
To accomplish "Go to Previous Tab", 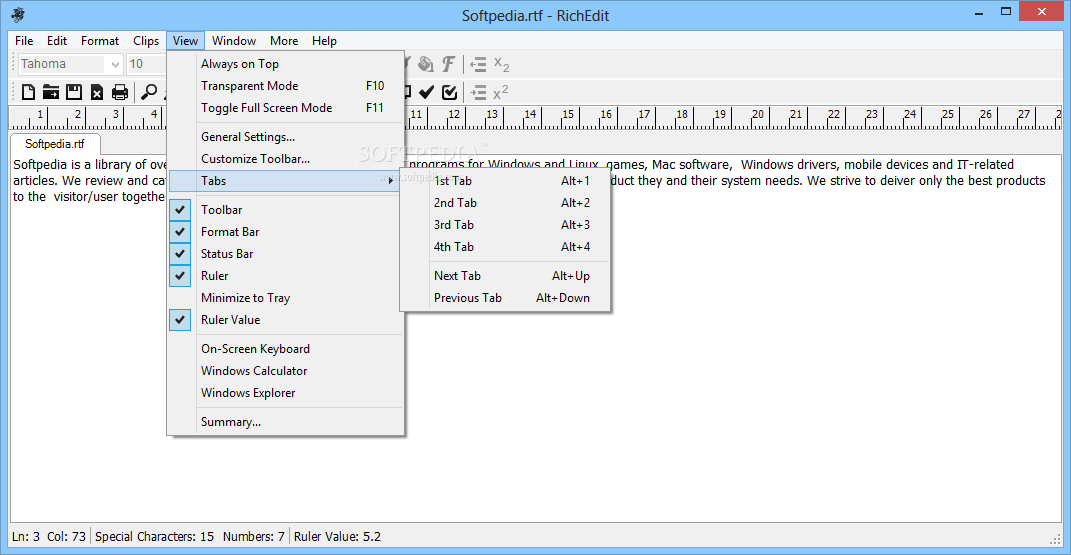I will [x=505, y=298].
